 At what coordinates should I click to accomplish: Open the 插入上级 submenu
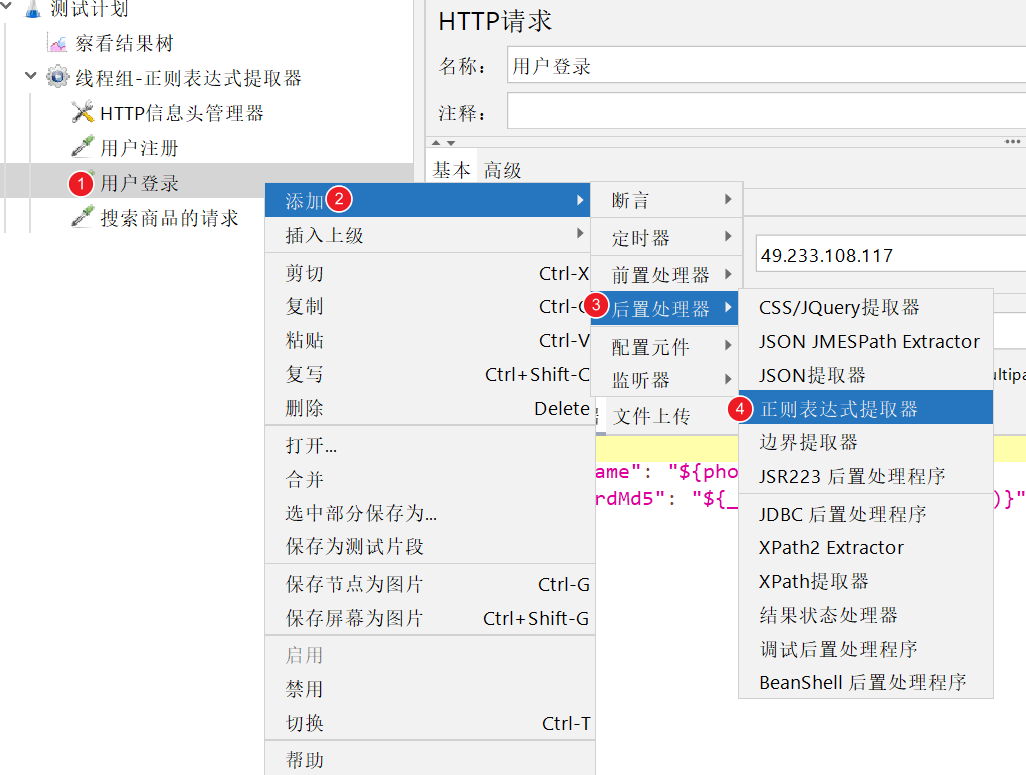tap(427, 234)
